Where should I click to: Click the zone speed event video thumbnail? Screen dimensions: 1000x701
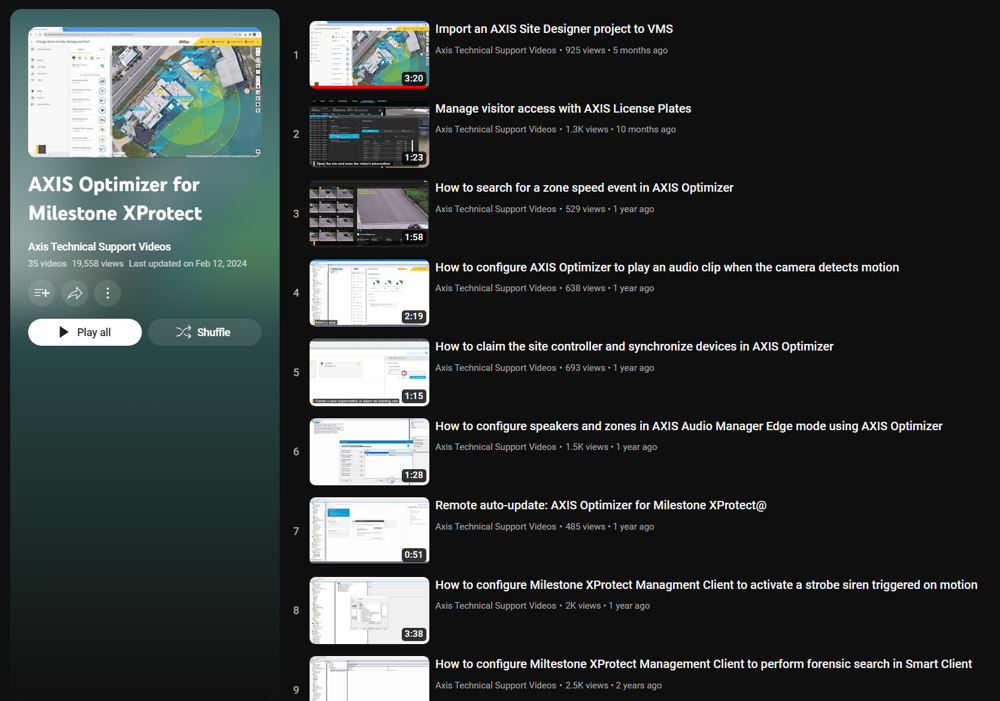(369, 213)
